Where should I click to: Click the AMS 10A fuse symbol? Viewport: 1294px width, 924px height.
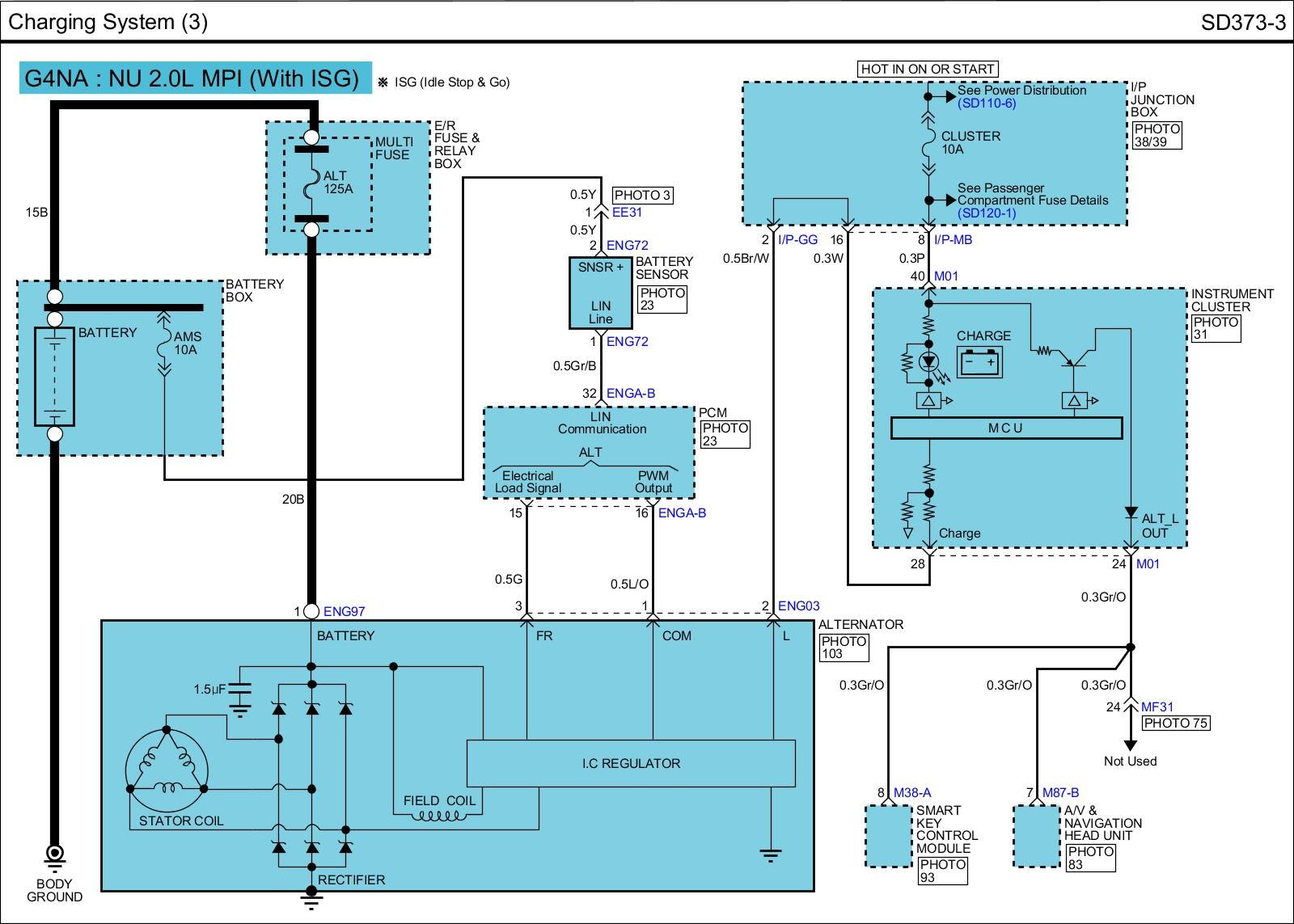click(x=164, y=344)
